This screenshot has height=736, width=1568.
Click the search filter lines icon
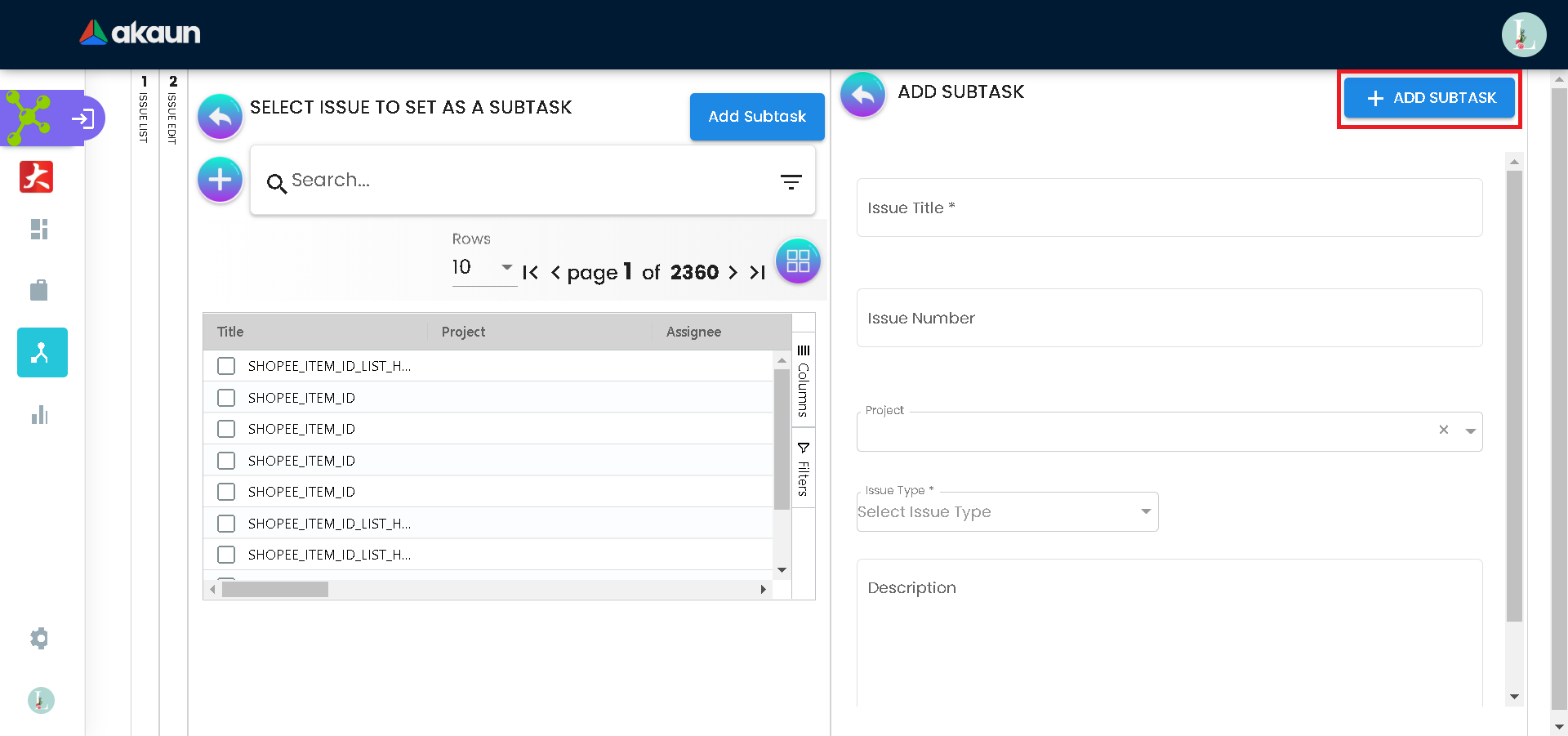[x=791, y=181]
